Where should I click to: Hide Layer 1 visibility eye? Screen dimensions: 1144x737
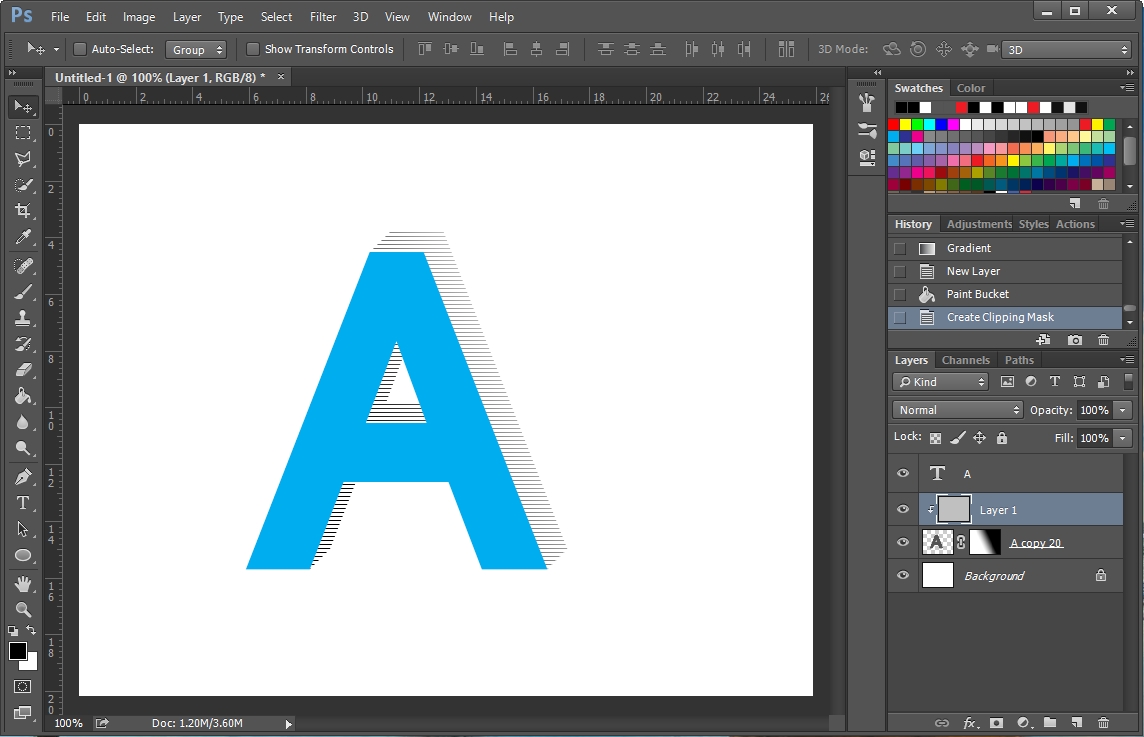pyautogui.click(x=903, y=509)
